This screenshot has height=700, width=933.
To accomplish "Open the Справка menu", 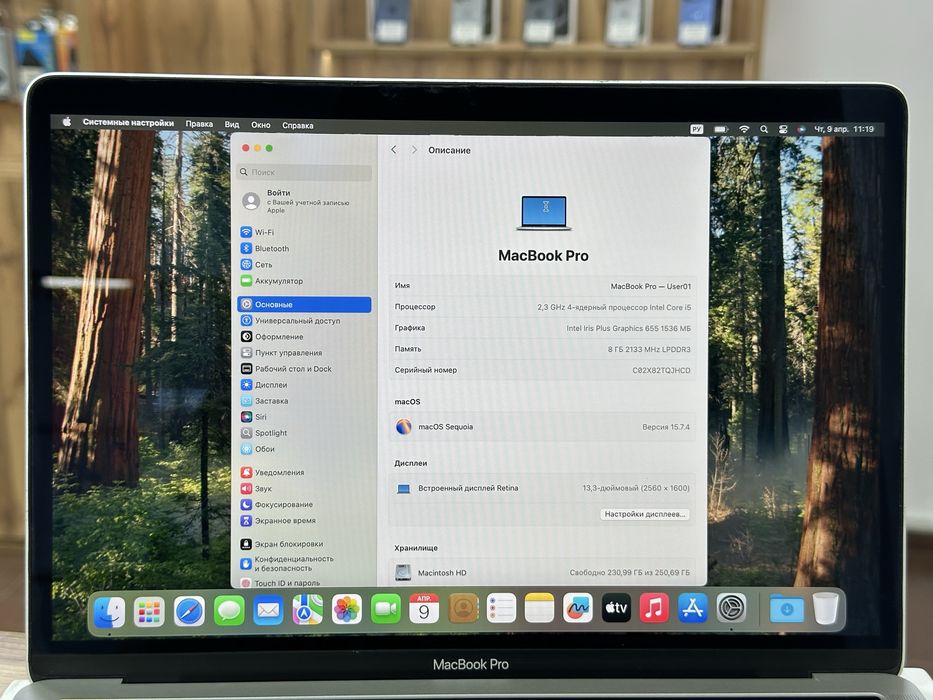I will click(298, 126).
